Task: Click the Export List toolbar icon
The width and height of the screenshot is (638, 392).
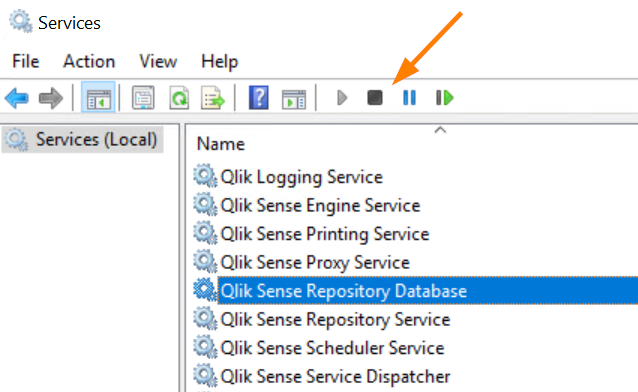Action: (x=212, y=98)
